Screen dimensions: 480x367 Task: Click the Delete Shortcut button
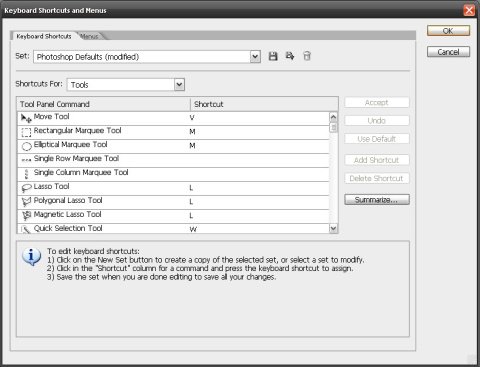(377, 178)
